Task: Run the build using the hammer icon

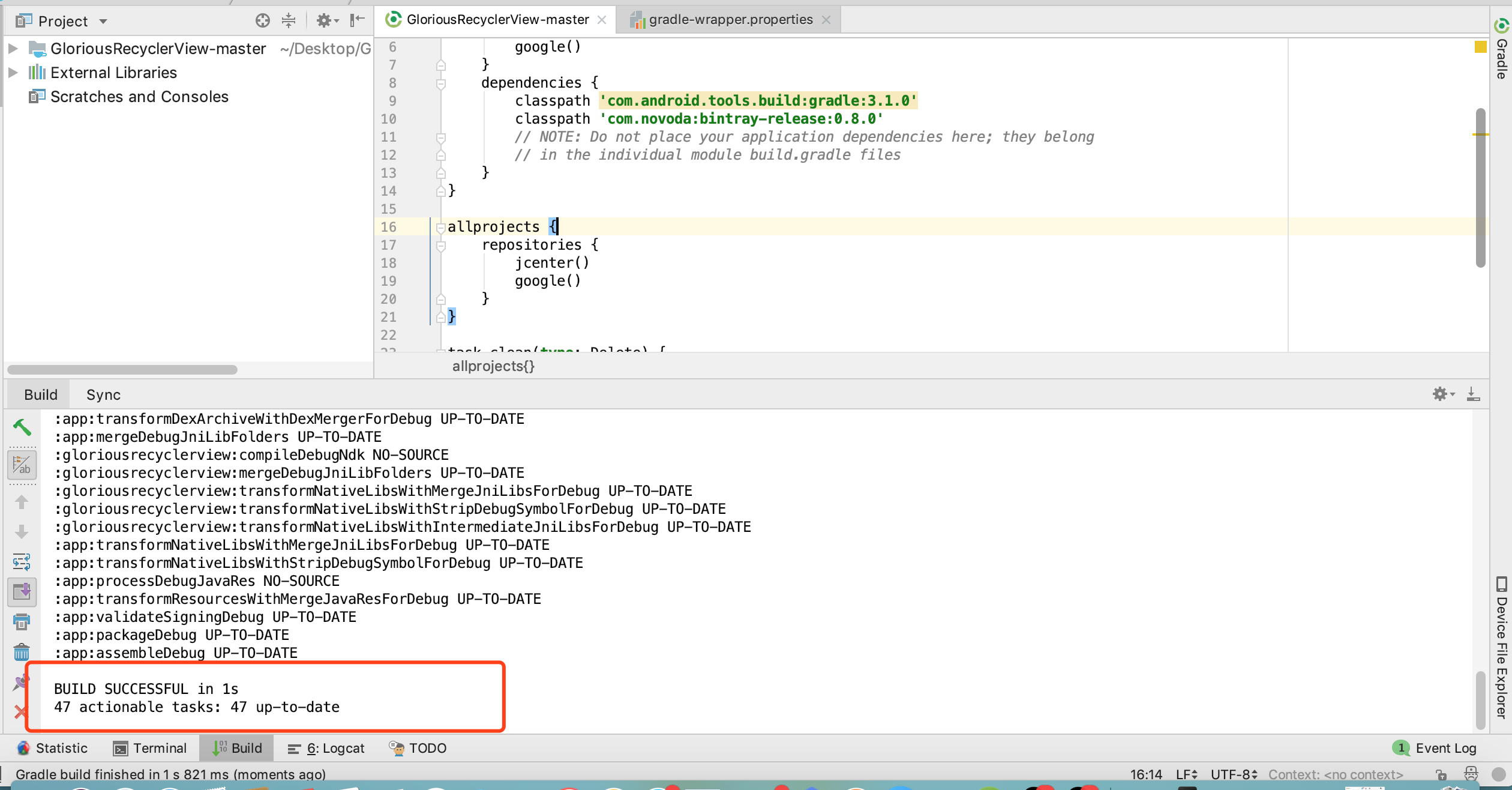Action: pos(22,427)
